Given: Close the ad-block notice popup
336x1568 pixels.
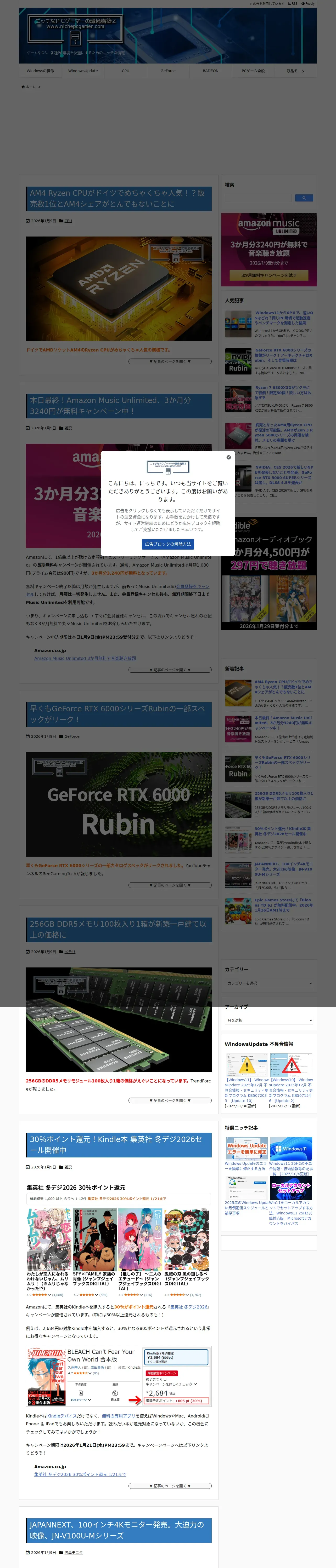Looking at the screenshot, I should 229,457.
